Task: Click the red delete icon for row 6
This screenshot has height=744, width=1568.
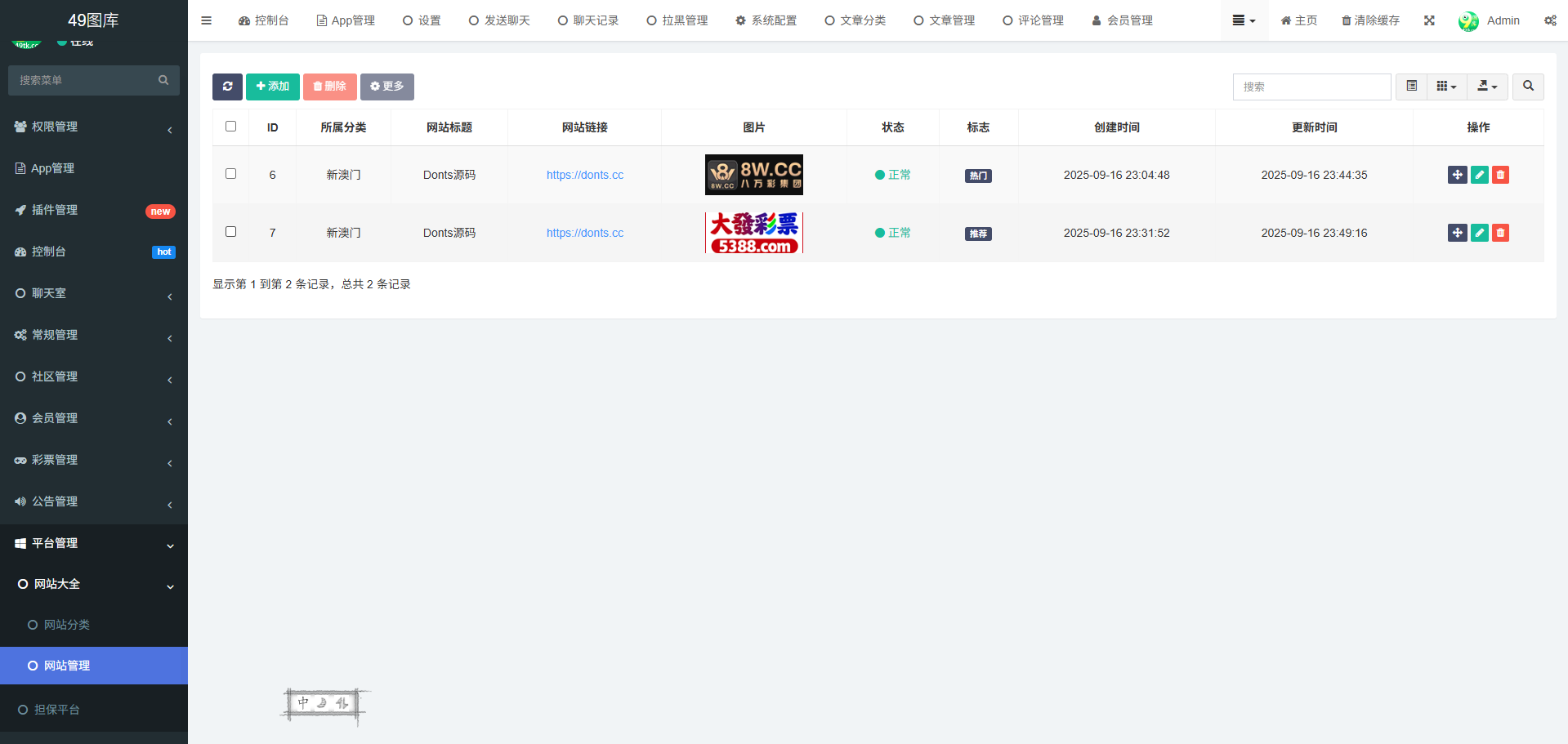Action: point(1500,175)
